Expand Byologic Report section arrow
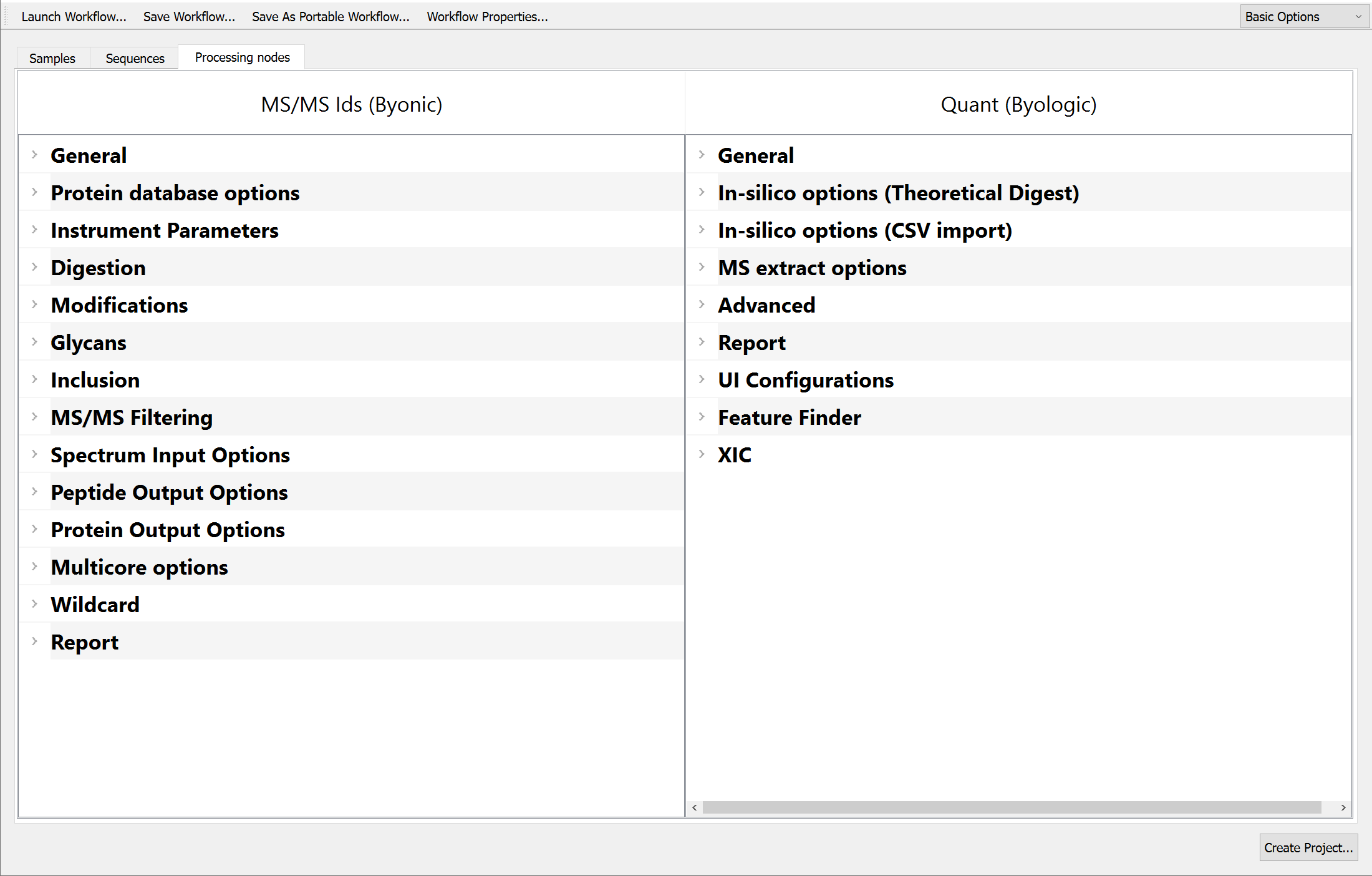This screenshot has width=1372, height=876. [702, 342]
